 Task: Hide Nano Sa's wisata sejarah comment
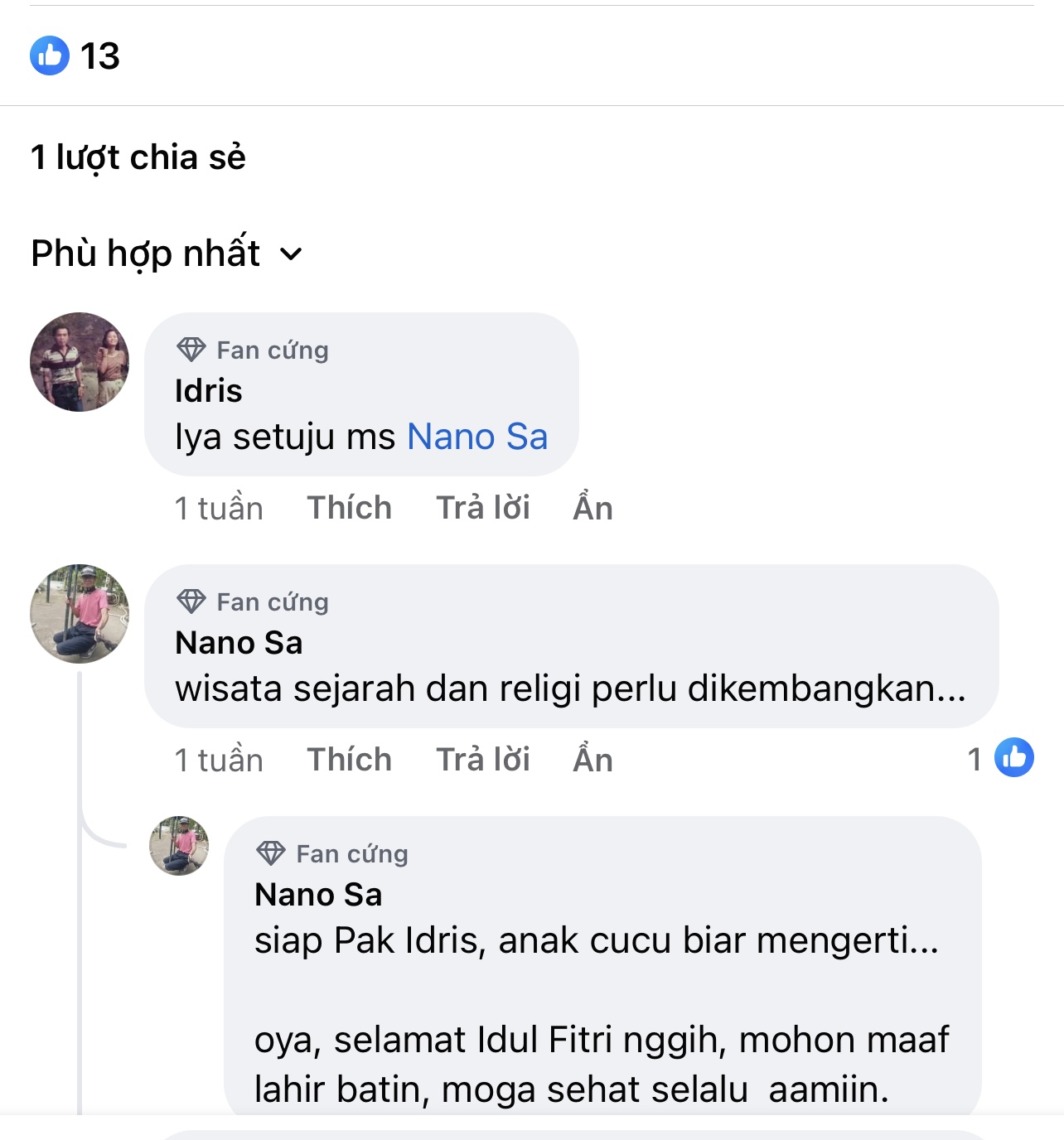592,760
